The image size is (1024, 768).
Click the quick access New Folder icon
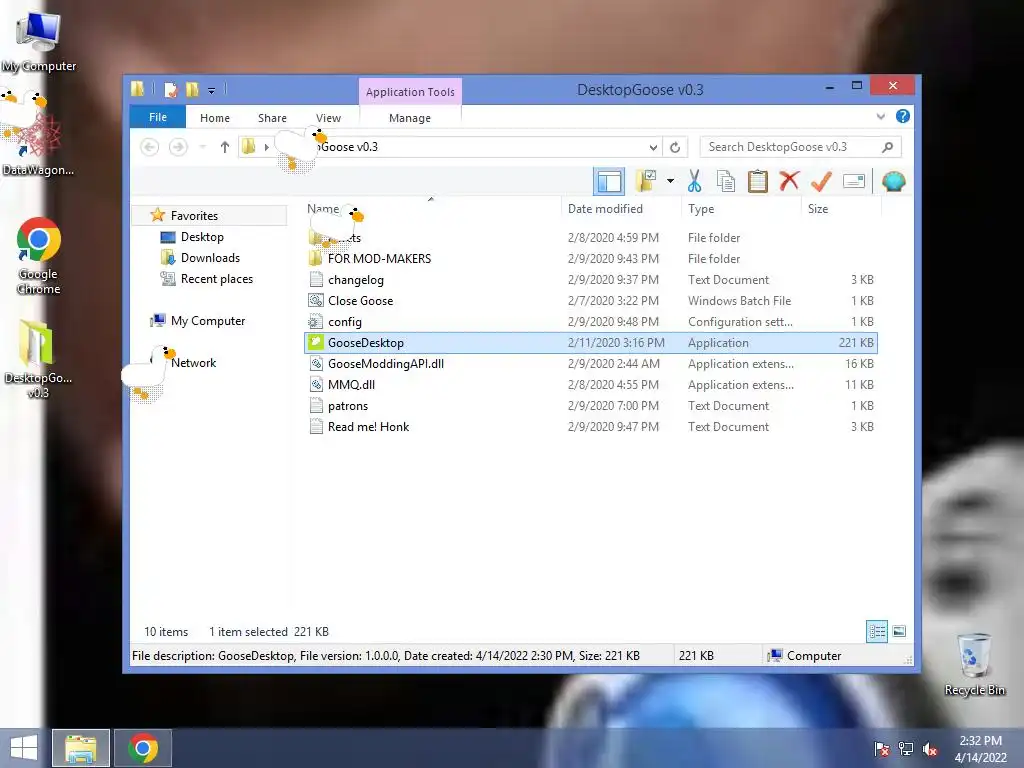[x=191, y=89]
